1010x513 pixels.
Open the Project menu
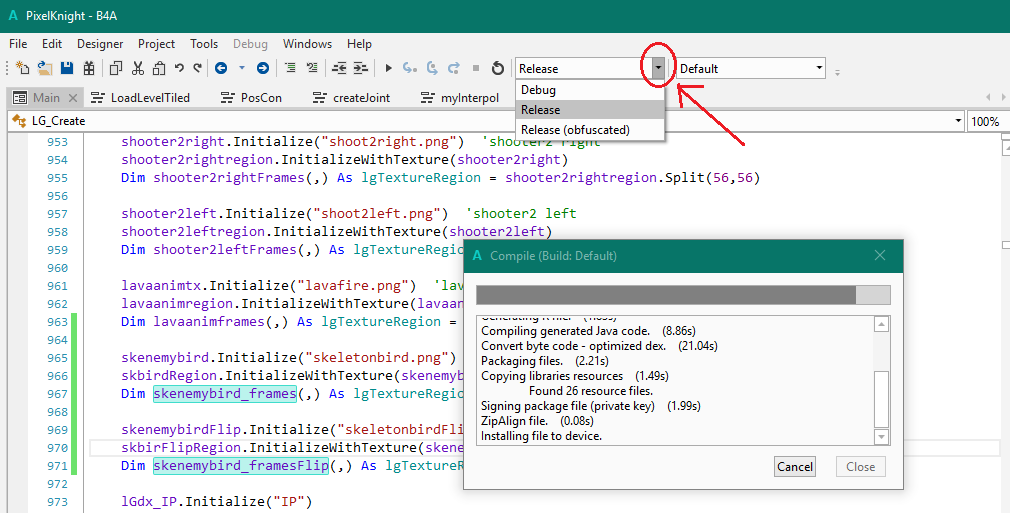156,44
